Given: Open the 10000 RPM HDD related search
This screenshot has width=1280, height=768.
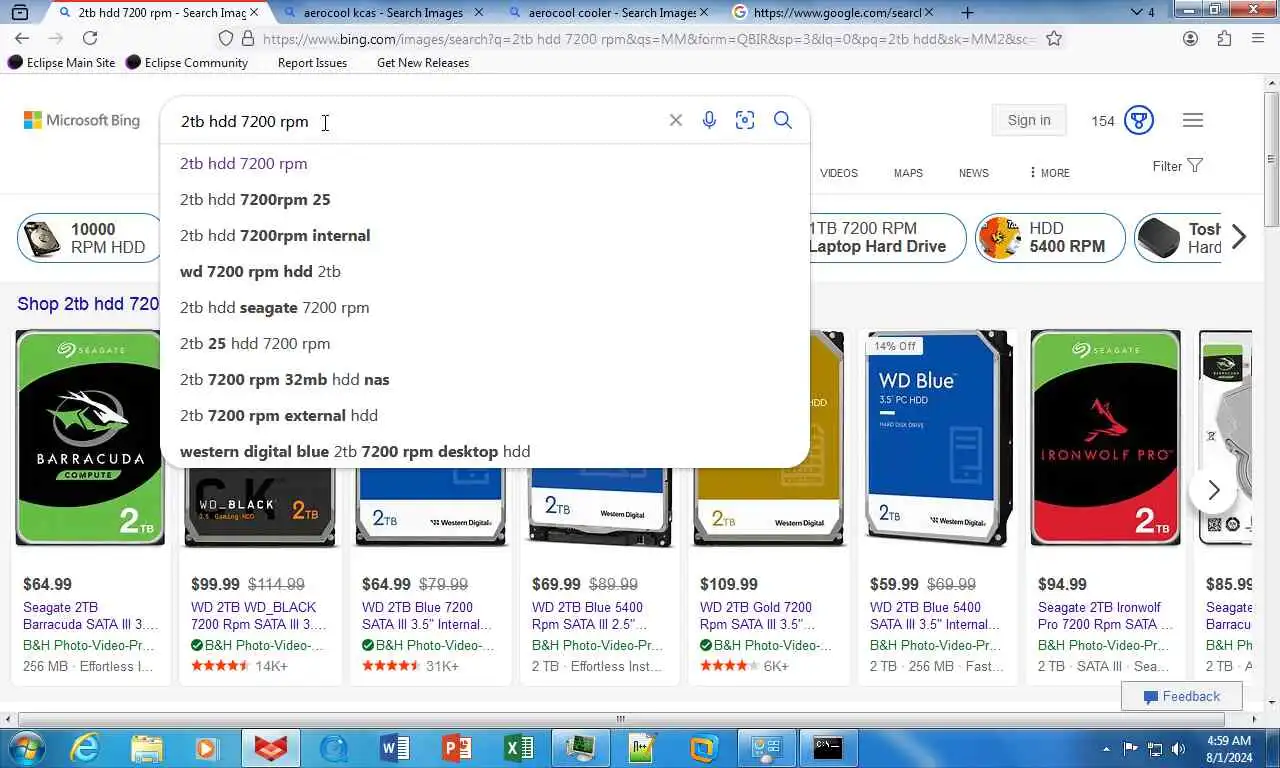Looking at the screenshot, I should [90, 238].
